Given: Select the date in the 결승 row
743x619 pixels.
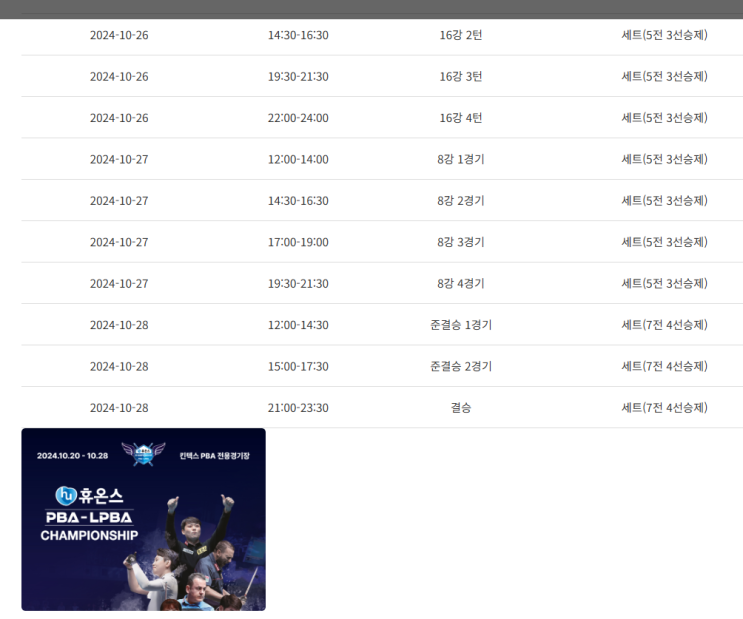Looking at the screenshot, I should [119, 408].
